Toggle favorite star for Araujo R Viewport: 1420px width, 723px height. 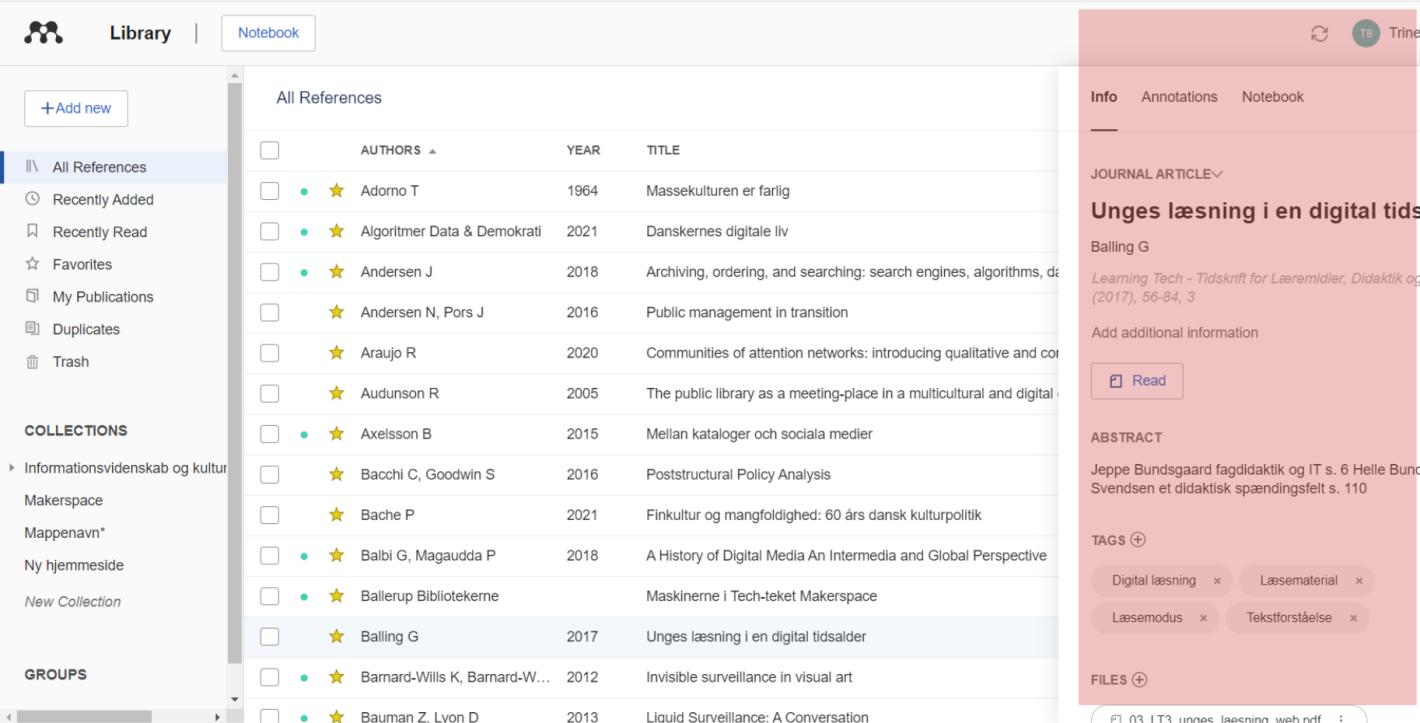[x=337, y=353]
